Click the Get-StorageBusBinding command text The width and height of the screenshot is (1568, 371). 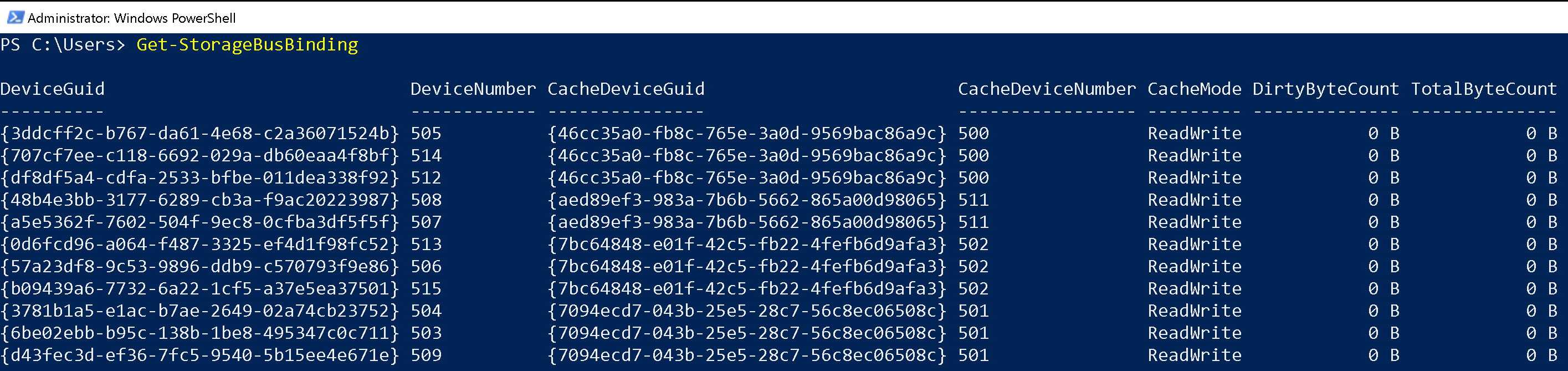click(247, 45)
